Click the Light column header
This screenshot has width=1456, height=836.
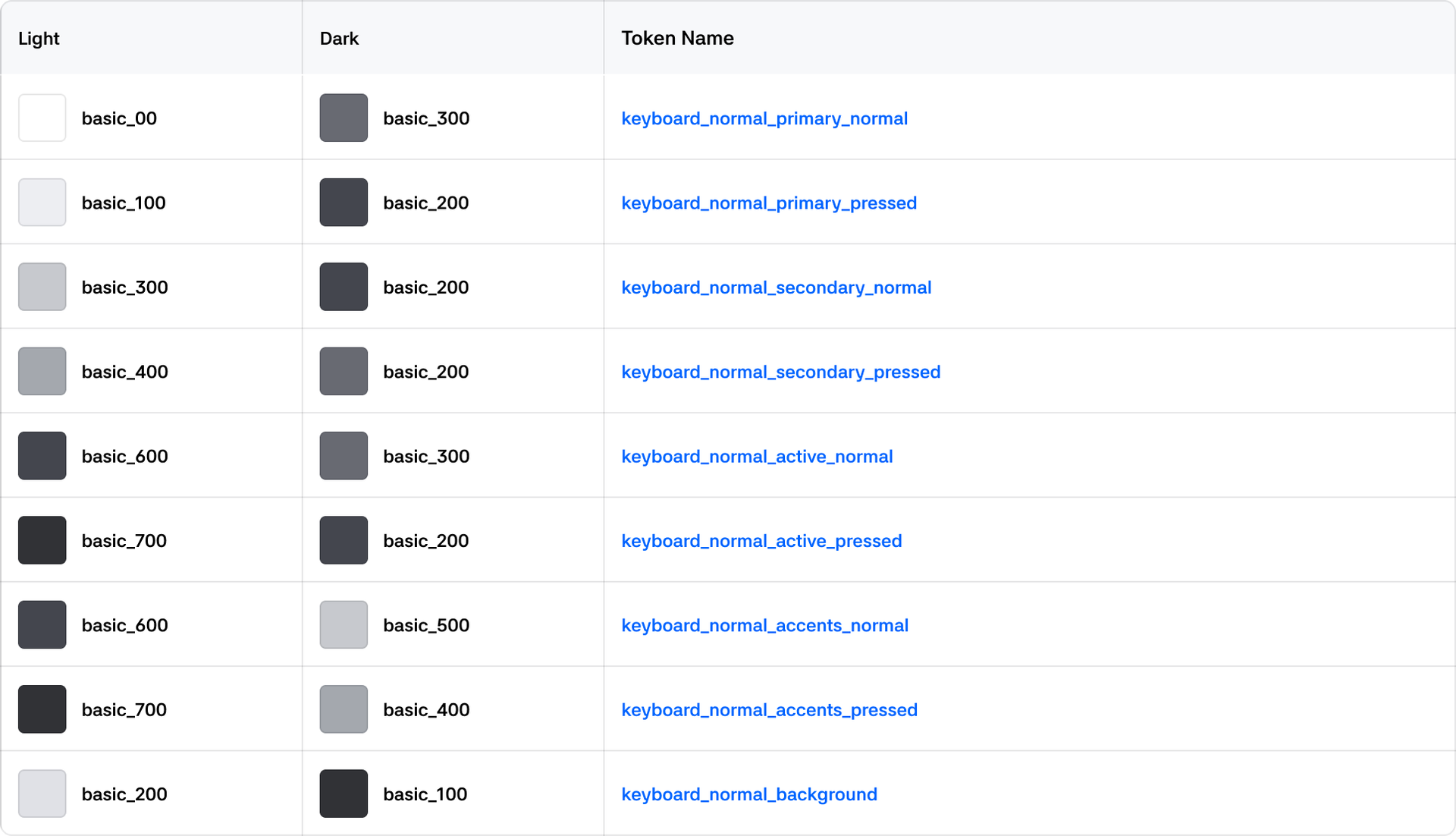[x=39, y=39]
